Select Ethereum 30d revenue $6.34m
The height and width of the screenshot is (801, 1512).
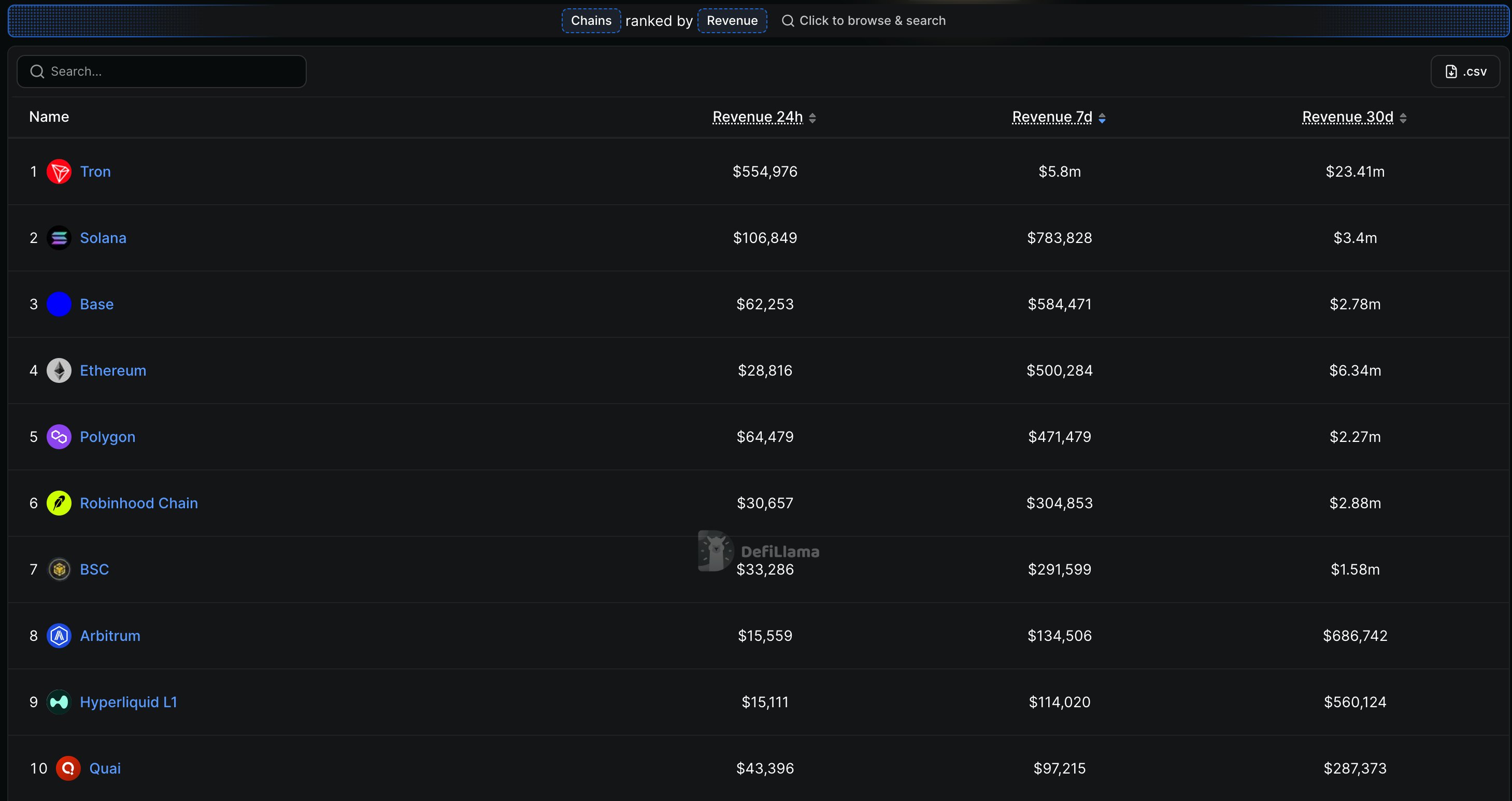[x=1354, y=370]
